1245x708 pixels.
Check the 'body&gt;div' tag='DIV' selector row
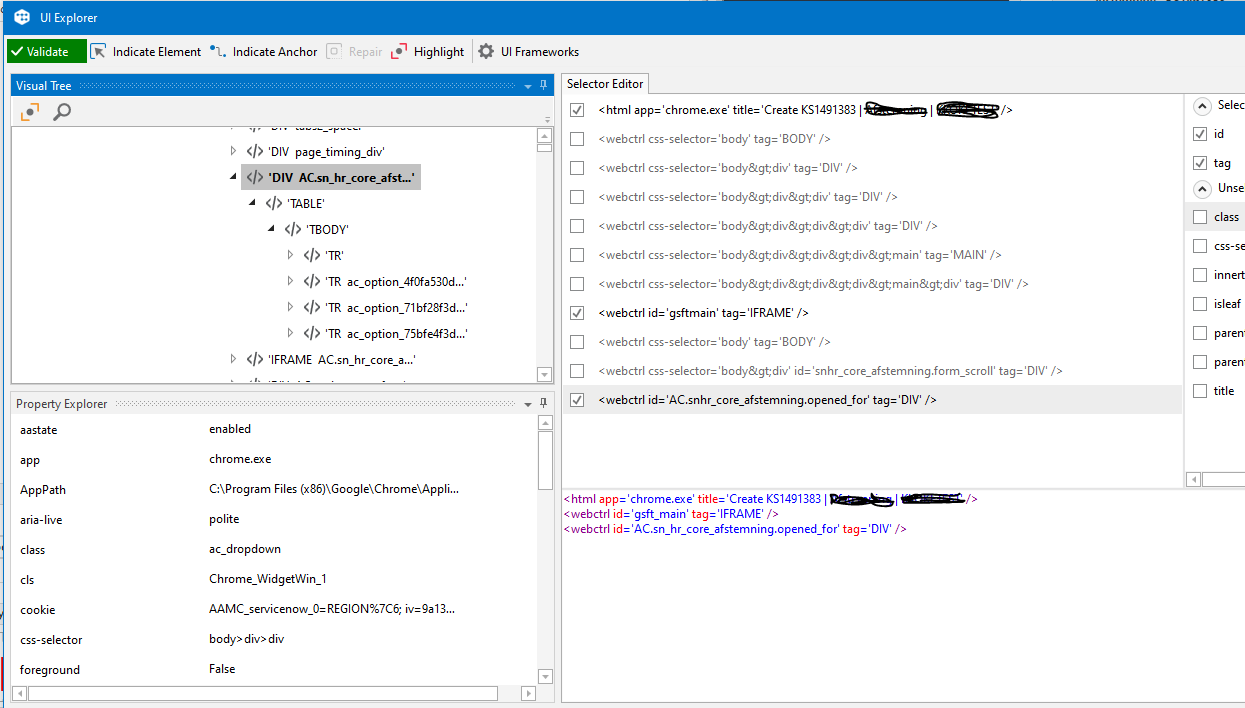coord(577,168)
